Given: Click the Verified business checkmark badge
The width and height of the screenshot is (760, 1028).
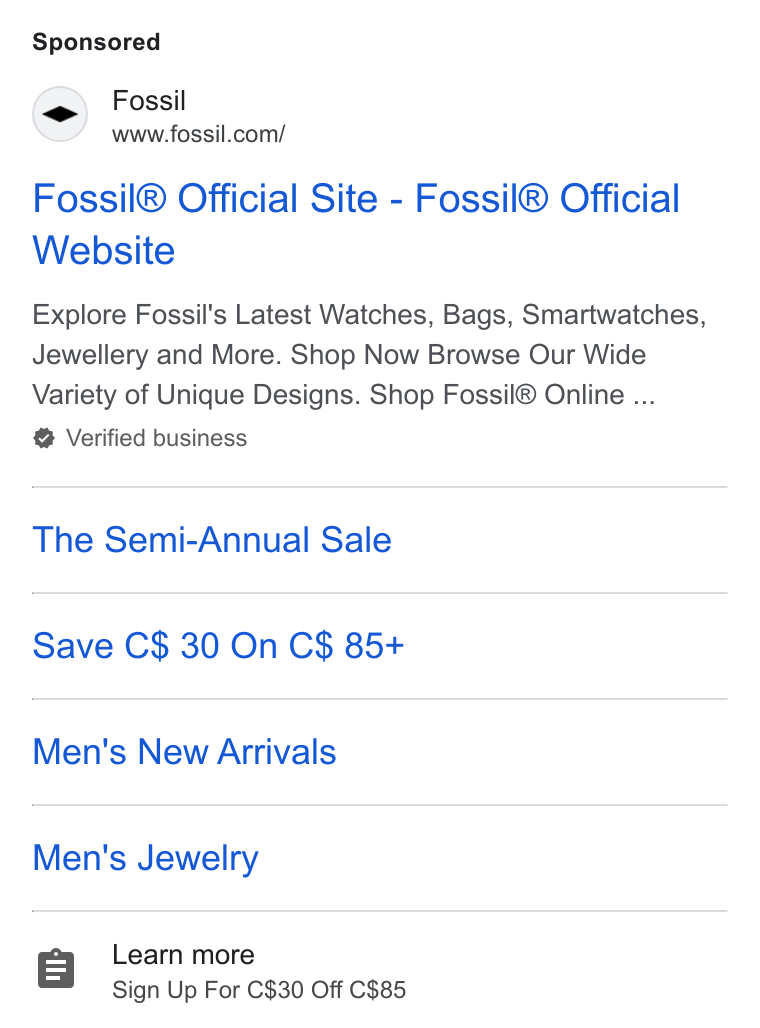Looking at the screenshot, I should [44, 439].
